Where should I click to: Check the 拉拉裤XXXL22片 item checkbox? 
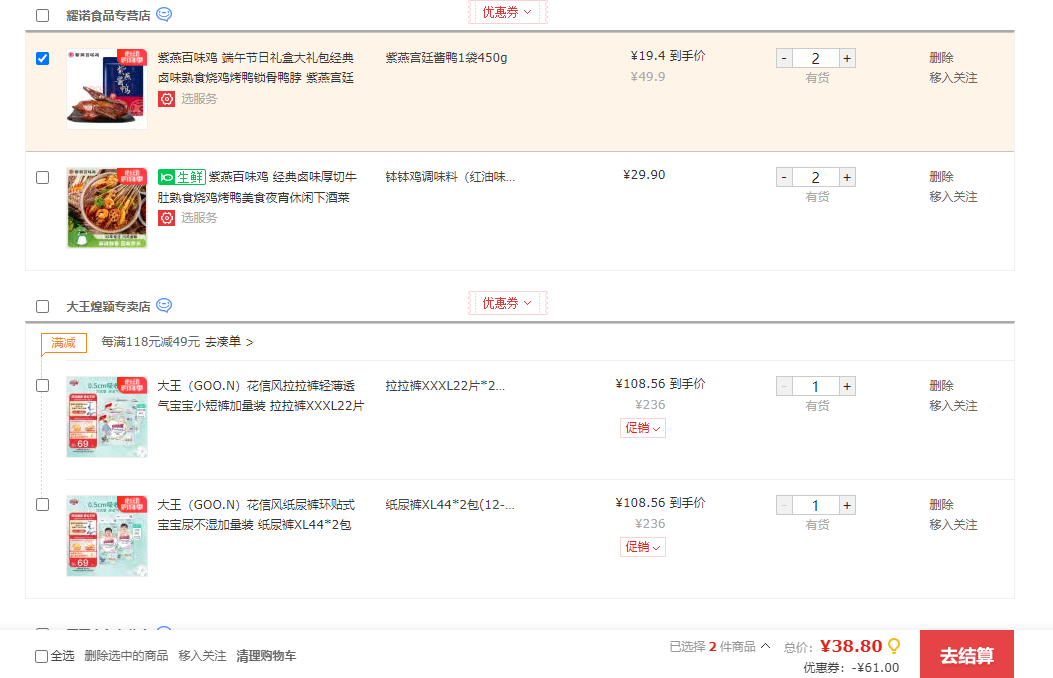(42, 385)
